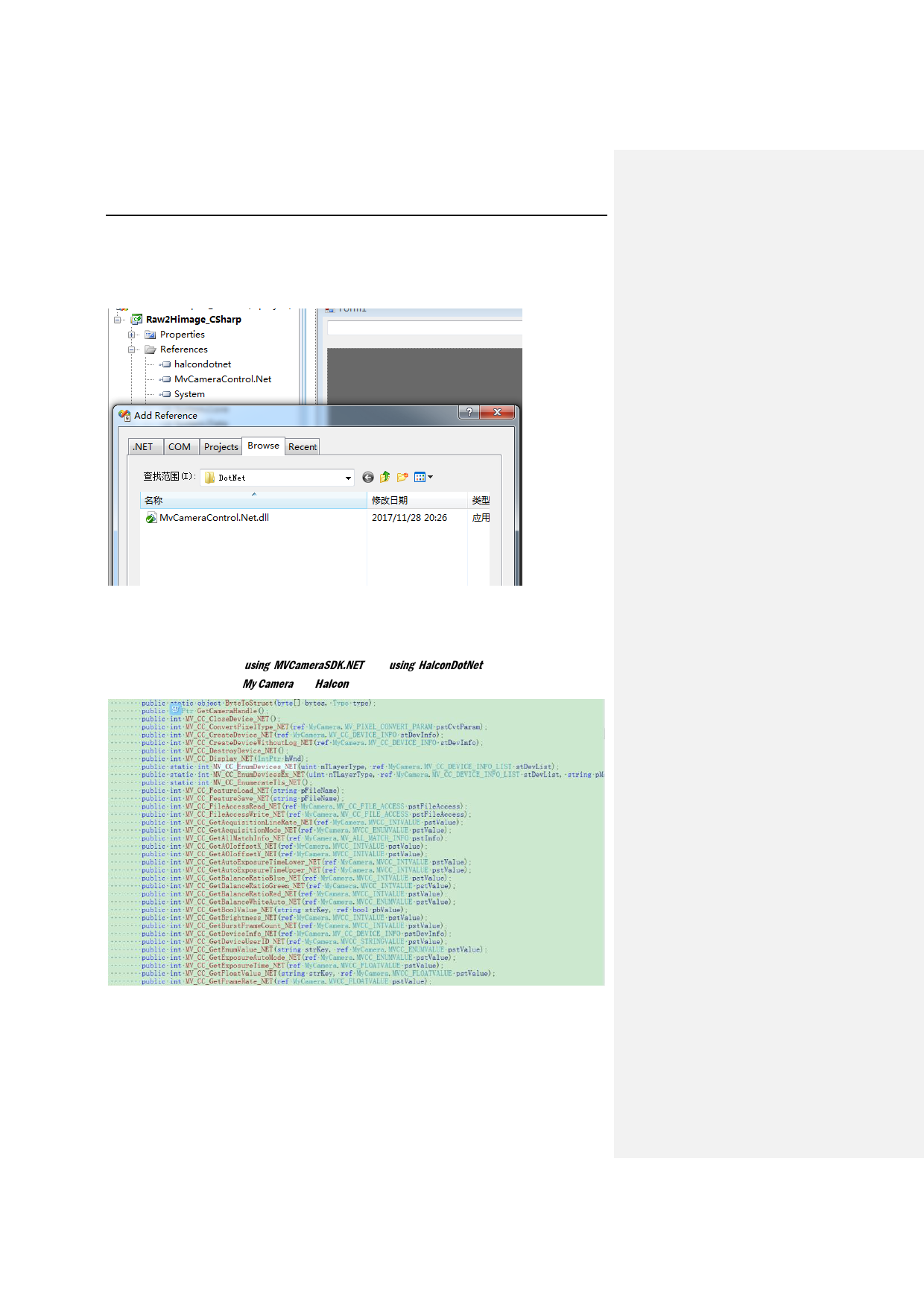Viewport: 924px width, 1307px height.
Task: Go up one folder level
Action: point(385,478)
